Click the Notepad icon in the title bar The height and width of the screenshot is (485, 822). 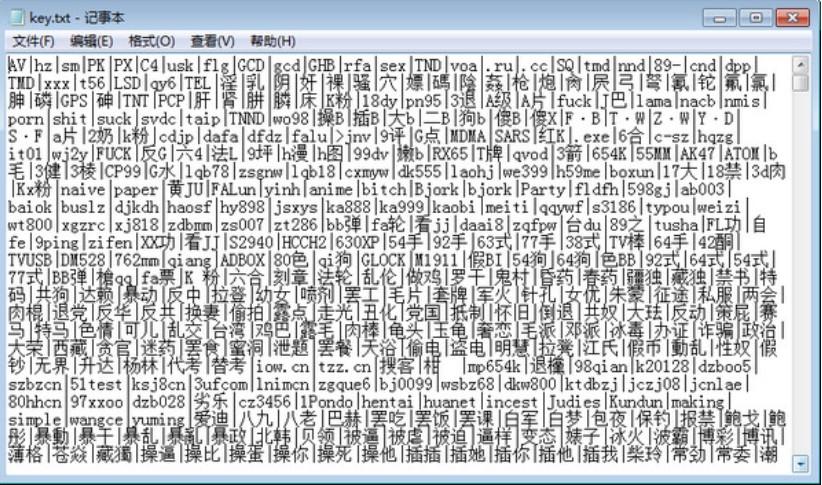17,17
